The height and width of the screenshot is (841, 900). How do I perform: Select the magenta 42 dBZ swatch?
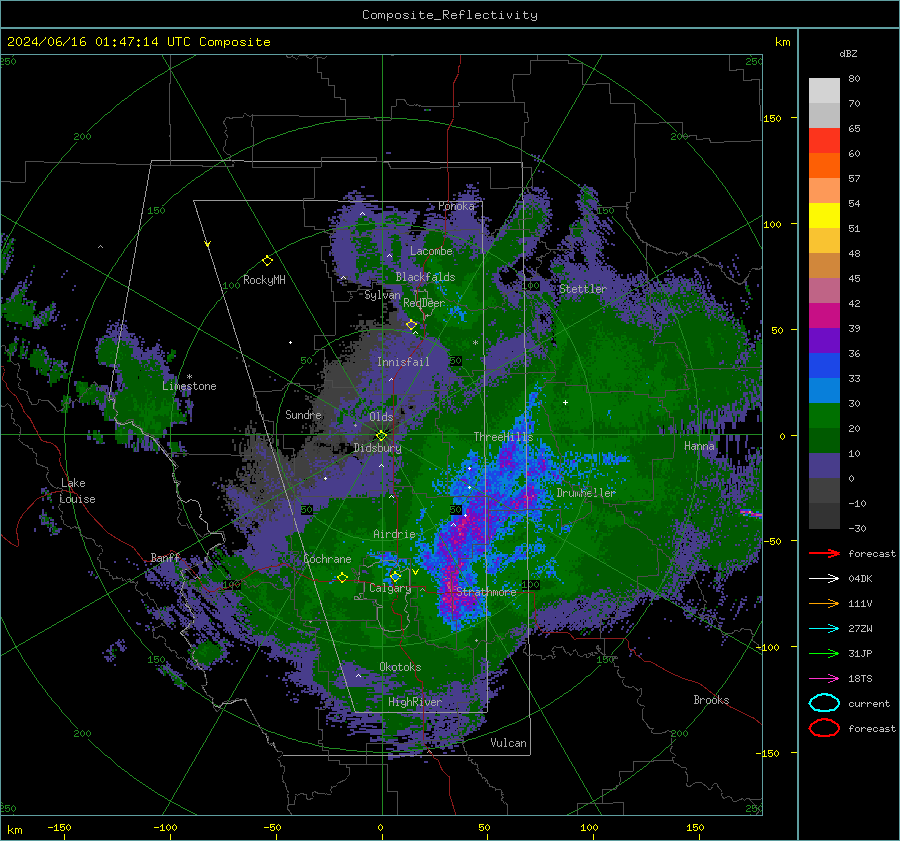[x=824, y=315]
